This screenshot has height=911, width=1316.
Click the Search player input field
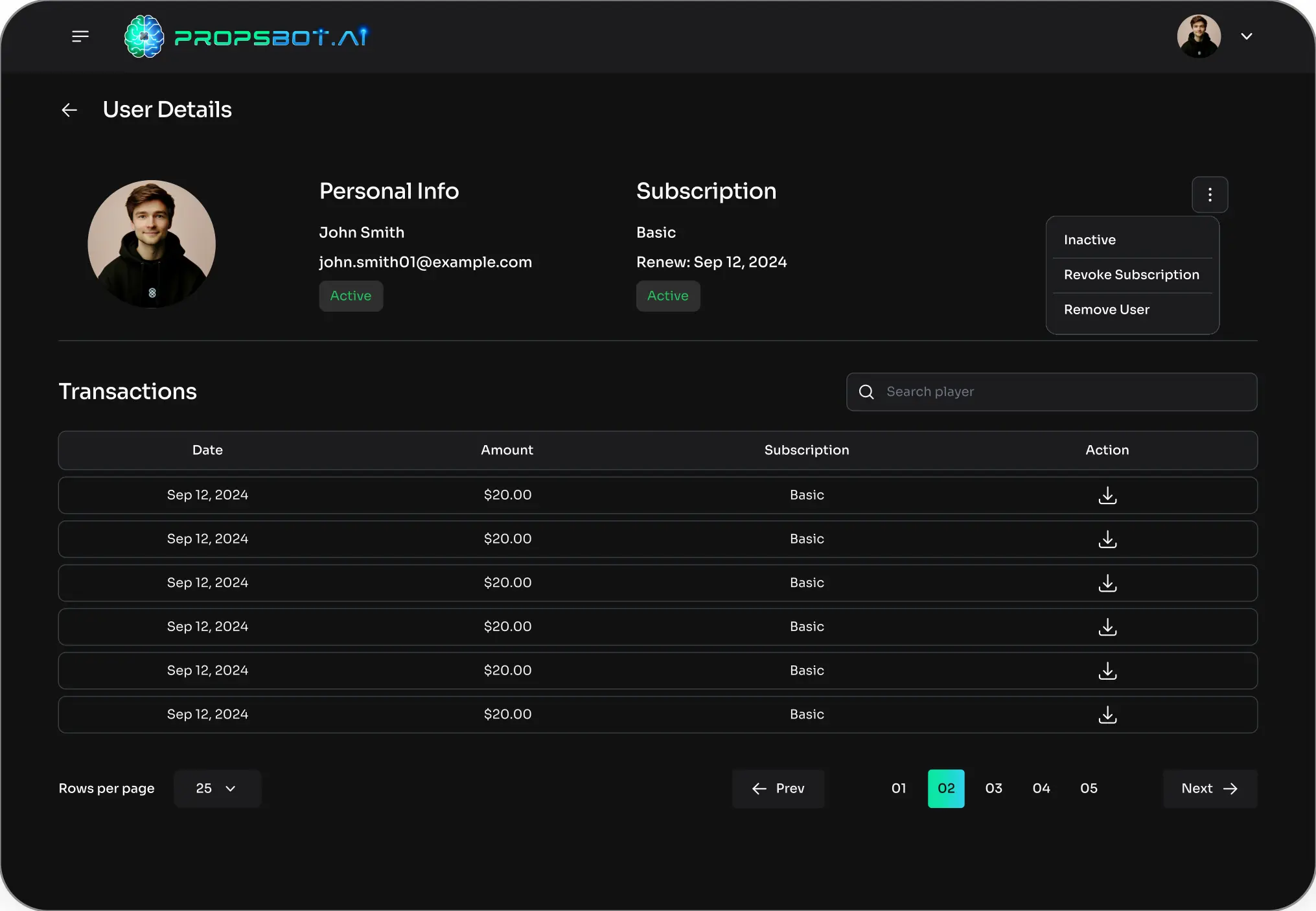pos(1052,392)
